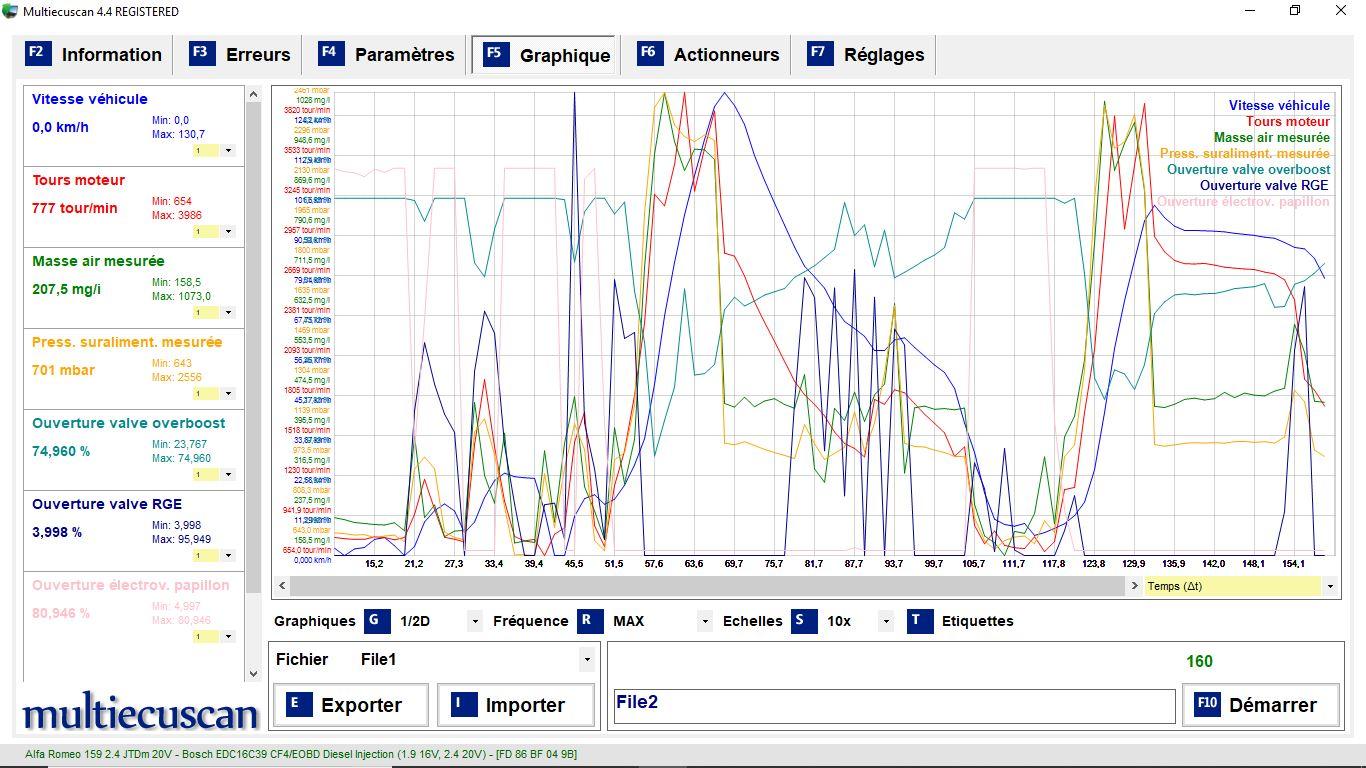Start recording with the Démarrer button
The width and height of the screenshot is (1366, 768).
click(1262, 705)
